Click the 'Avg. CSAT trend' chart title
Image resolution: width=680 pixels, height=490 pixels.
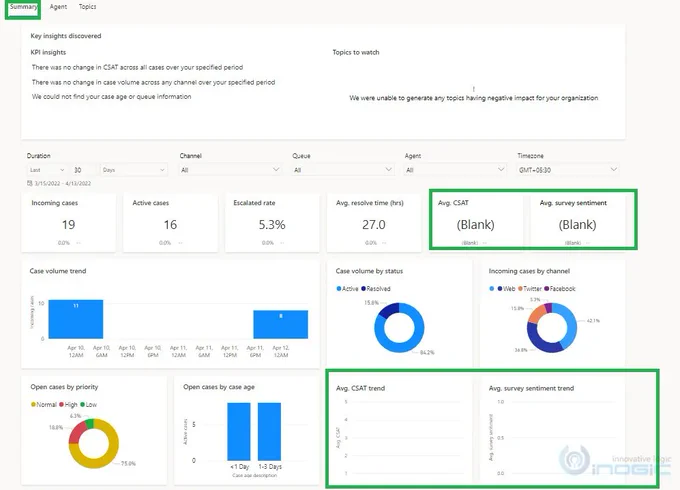(x=360, y=388)
